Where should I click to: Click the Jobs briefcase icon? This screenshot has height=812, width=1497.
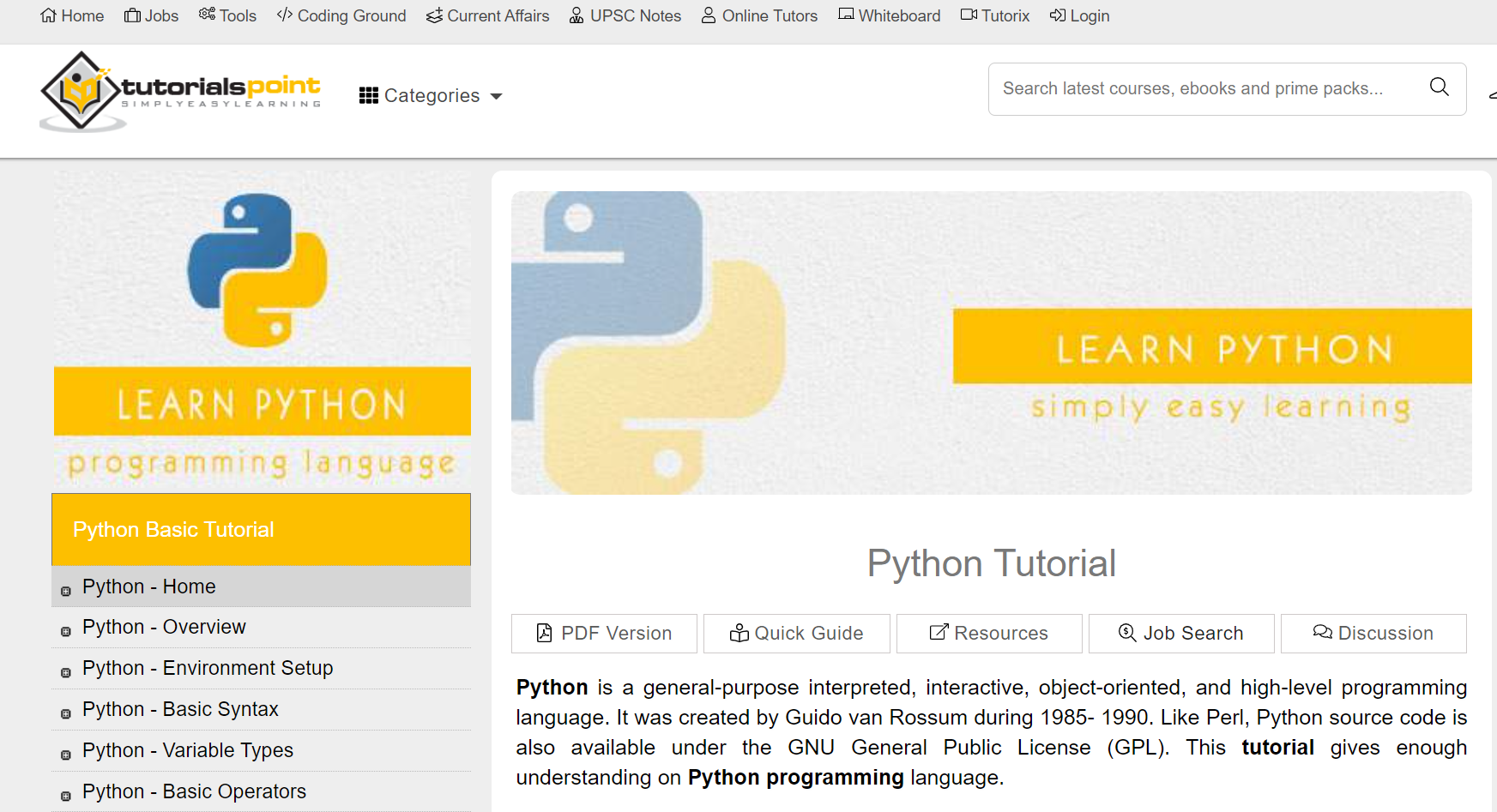pos(132,15)
